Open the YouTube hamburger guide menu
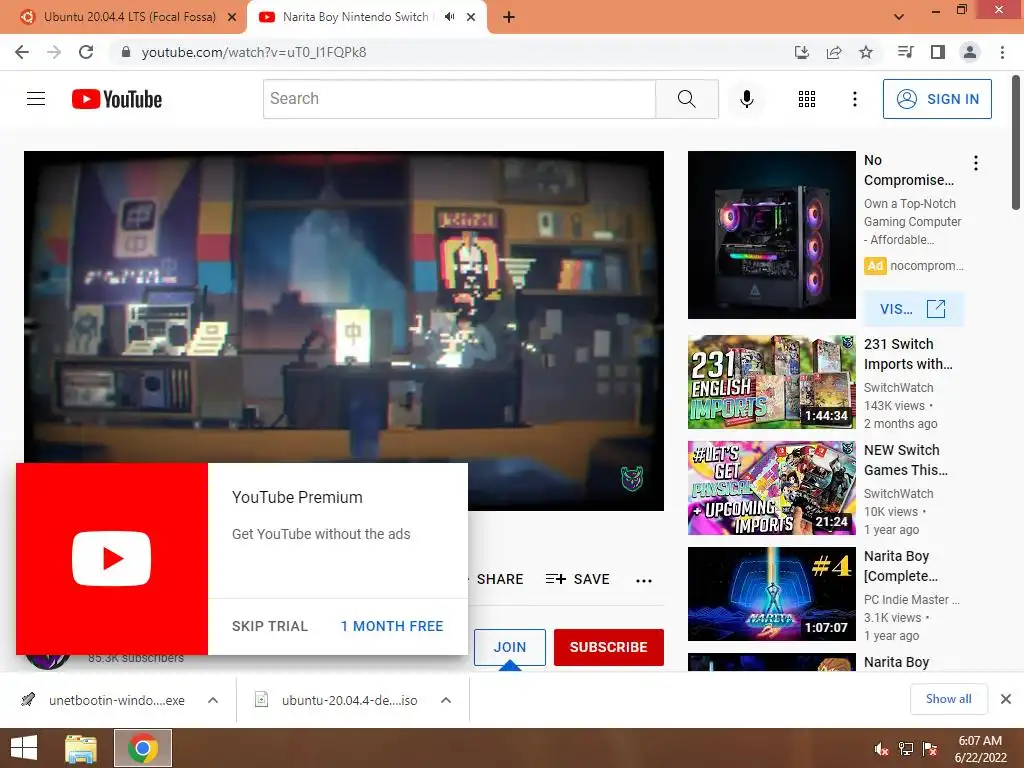Screen dimensions: 1024x768 36,99
